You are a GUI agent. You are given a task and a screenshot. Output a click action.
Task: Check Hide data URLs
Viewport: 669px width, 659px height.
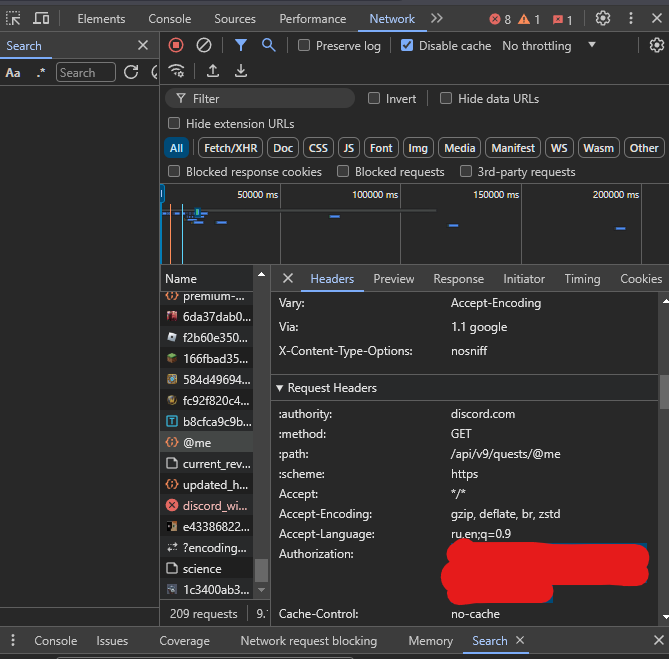click(446, 99)
